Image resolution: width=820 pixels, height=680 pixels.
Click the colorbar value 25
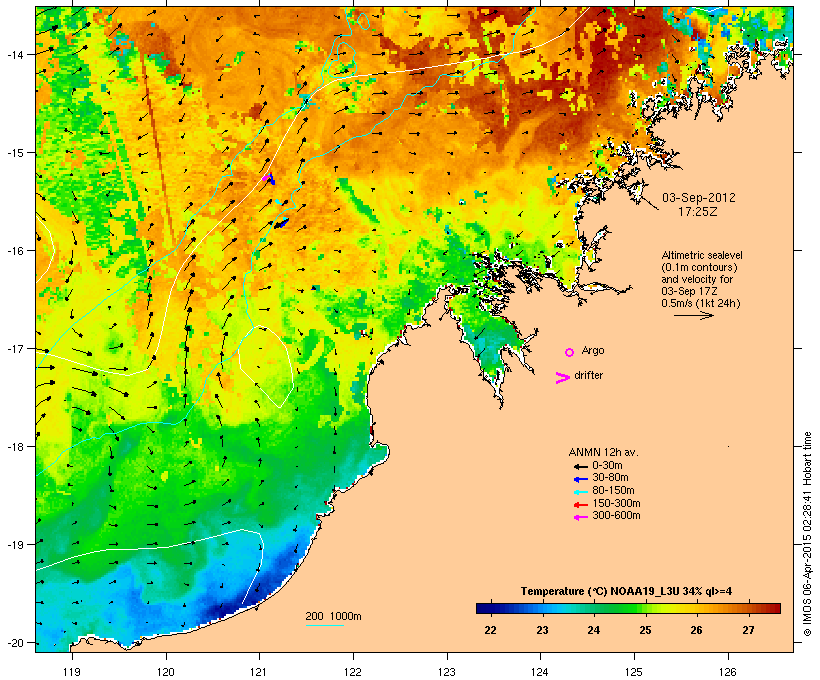645,630
